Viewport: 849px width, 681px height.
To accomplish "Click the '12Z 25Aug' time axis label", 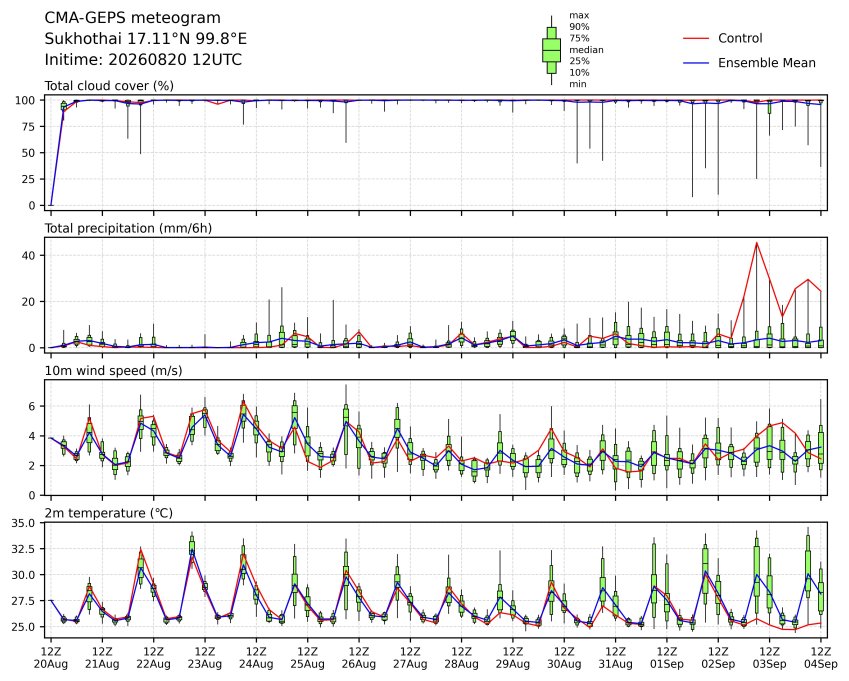I will click(x=308, y=658).
